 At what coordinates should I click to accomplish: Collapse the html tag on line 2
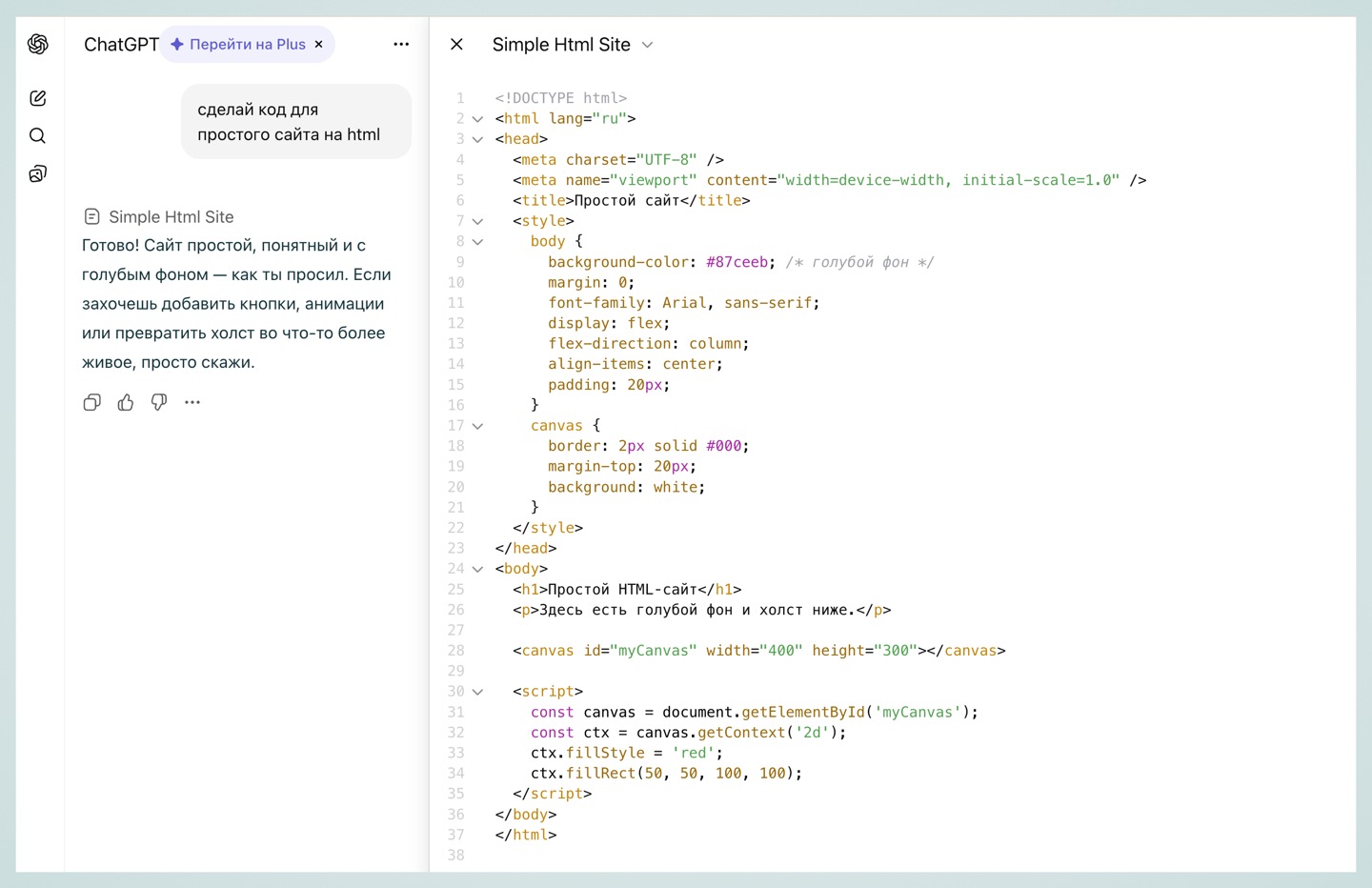478,119
